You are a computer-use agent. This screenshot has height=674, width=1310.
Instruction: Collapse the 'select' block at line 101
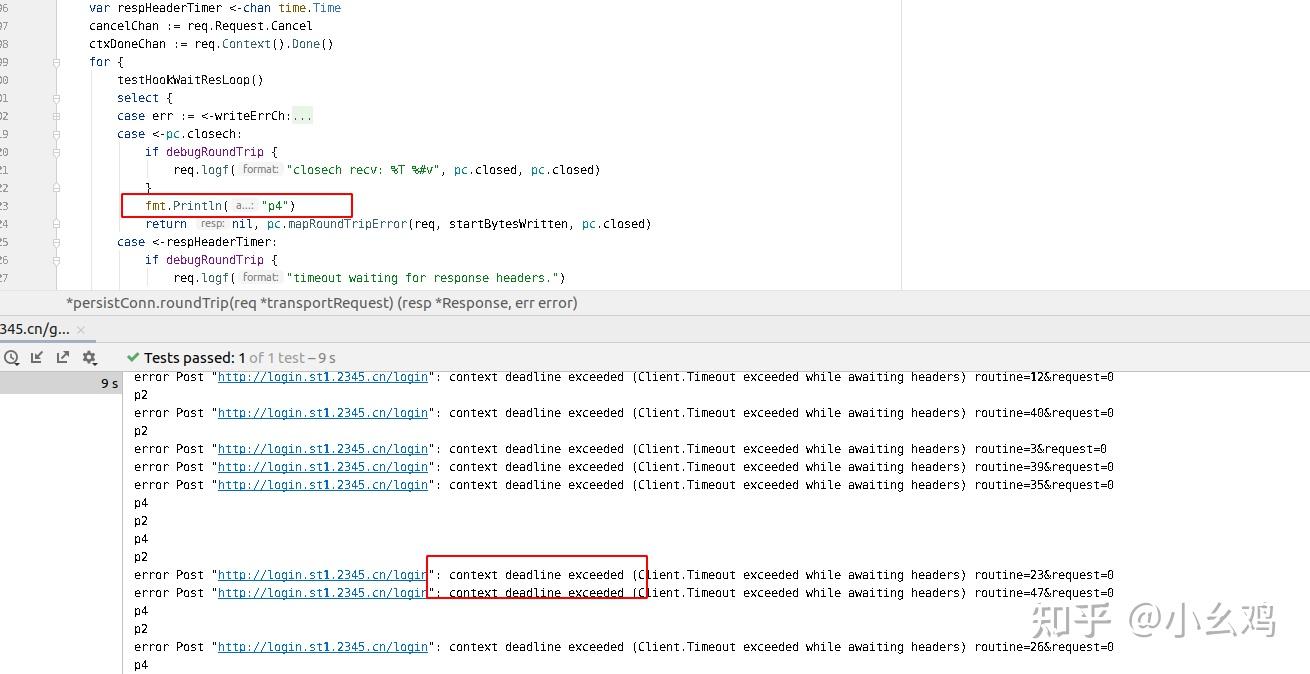[57, 98]
